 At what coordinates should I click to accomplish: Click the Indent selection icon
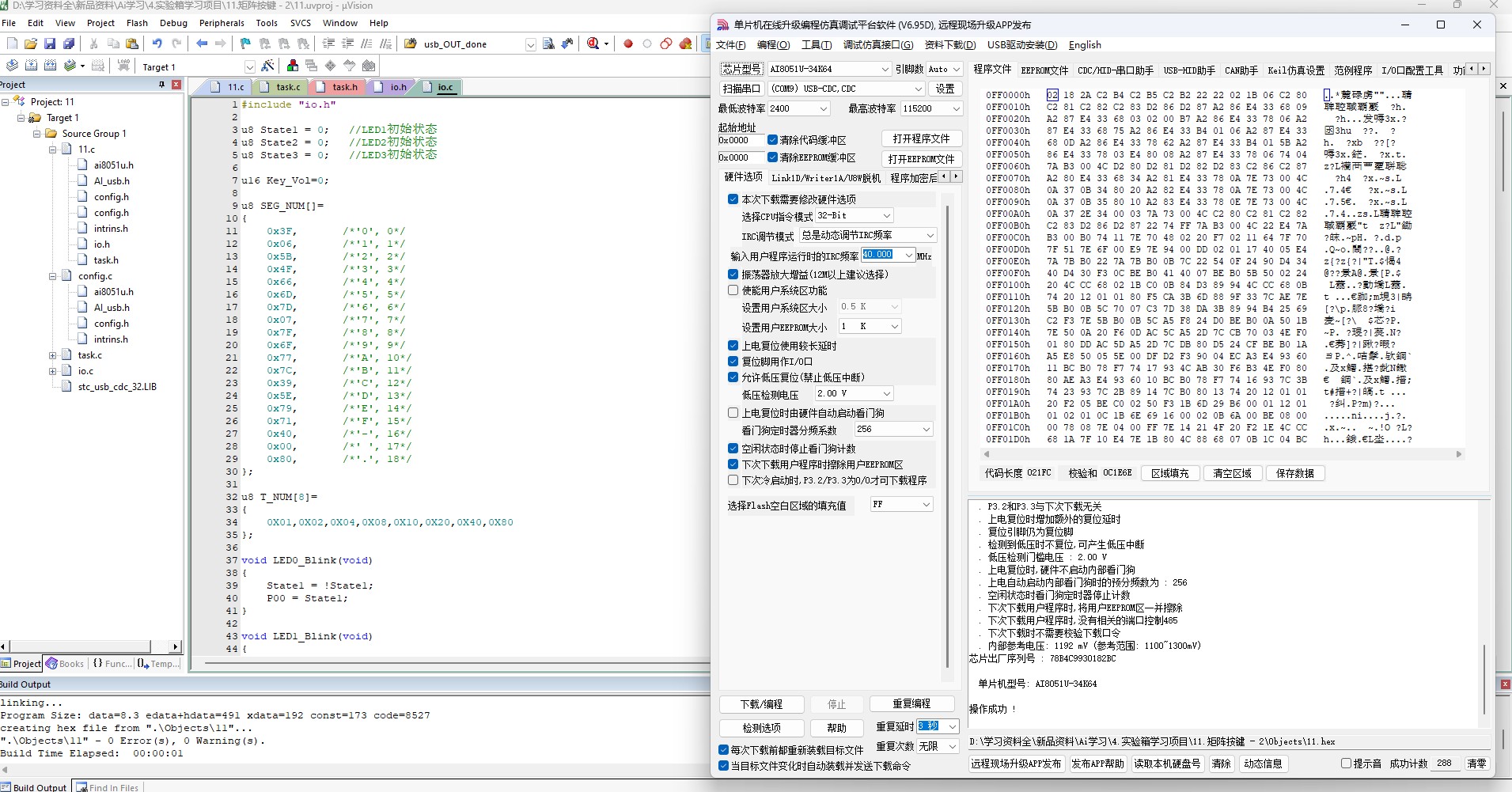click(328, 44)
